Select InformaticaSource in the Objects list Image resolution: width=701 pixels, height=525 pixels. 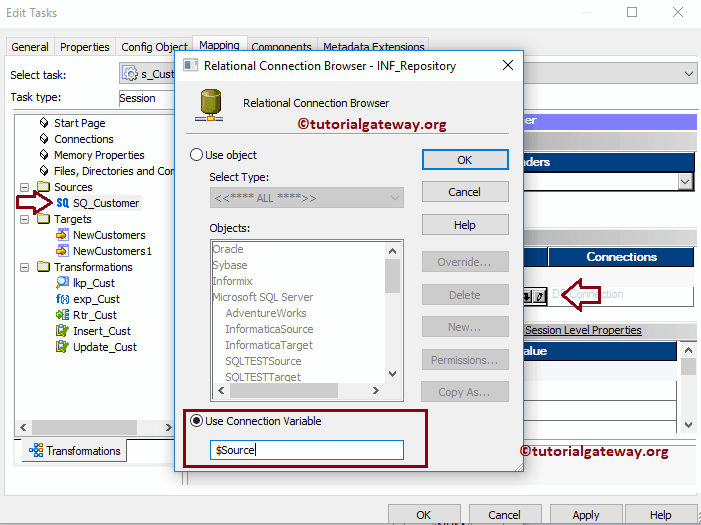click(x=269, y=329)
